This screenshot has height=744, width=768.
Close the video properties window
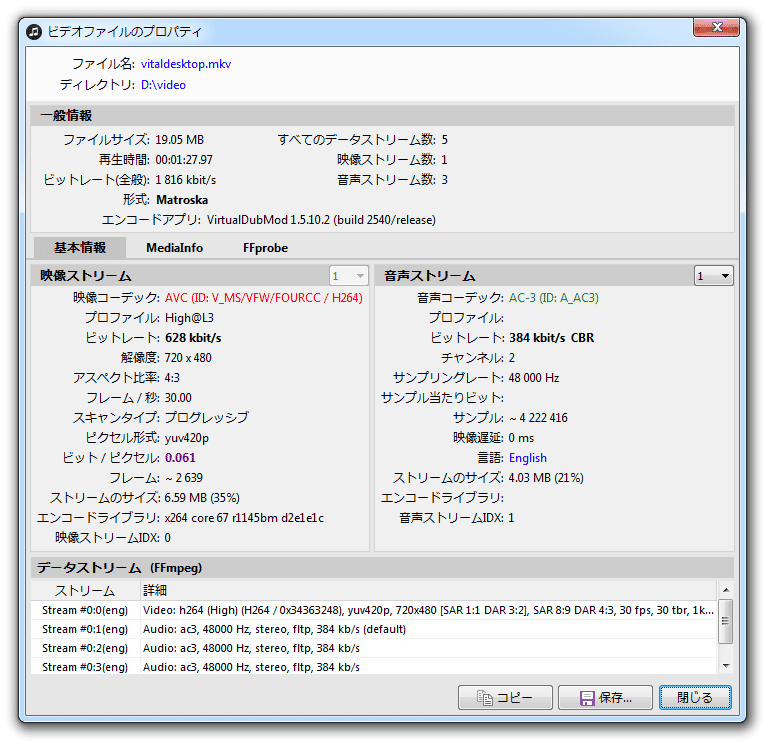tap(716, 27)
